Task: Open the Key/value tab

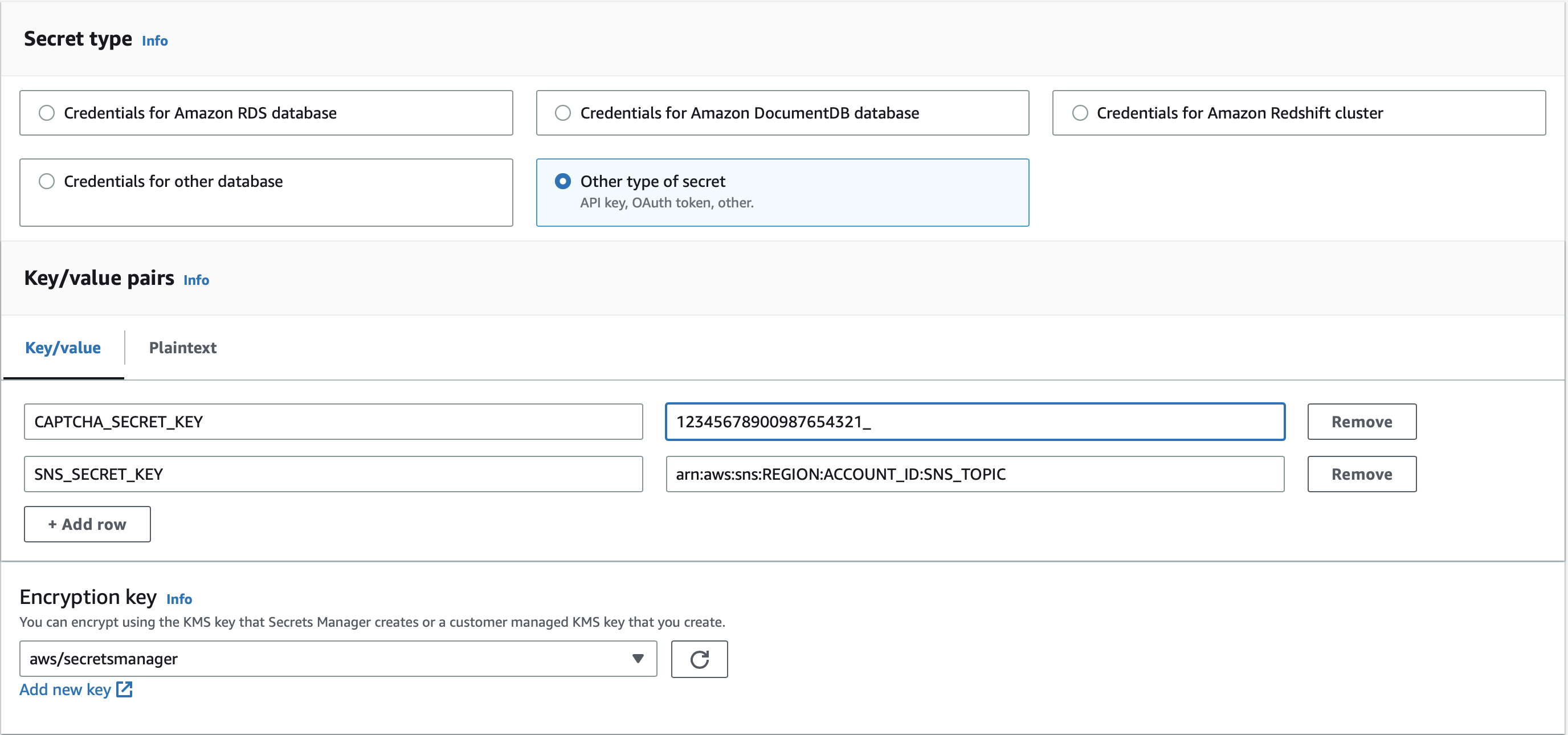Action: click(63, 348)
